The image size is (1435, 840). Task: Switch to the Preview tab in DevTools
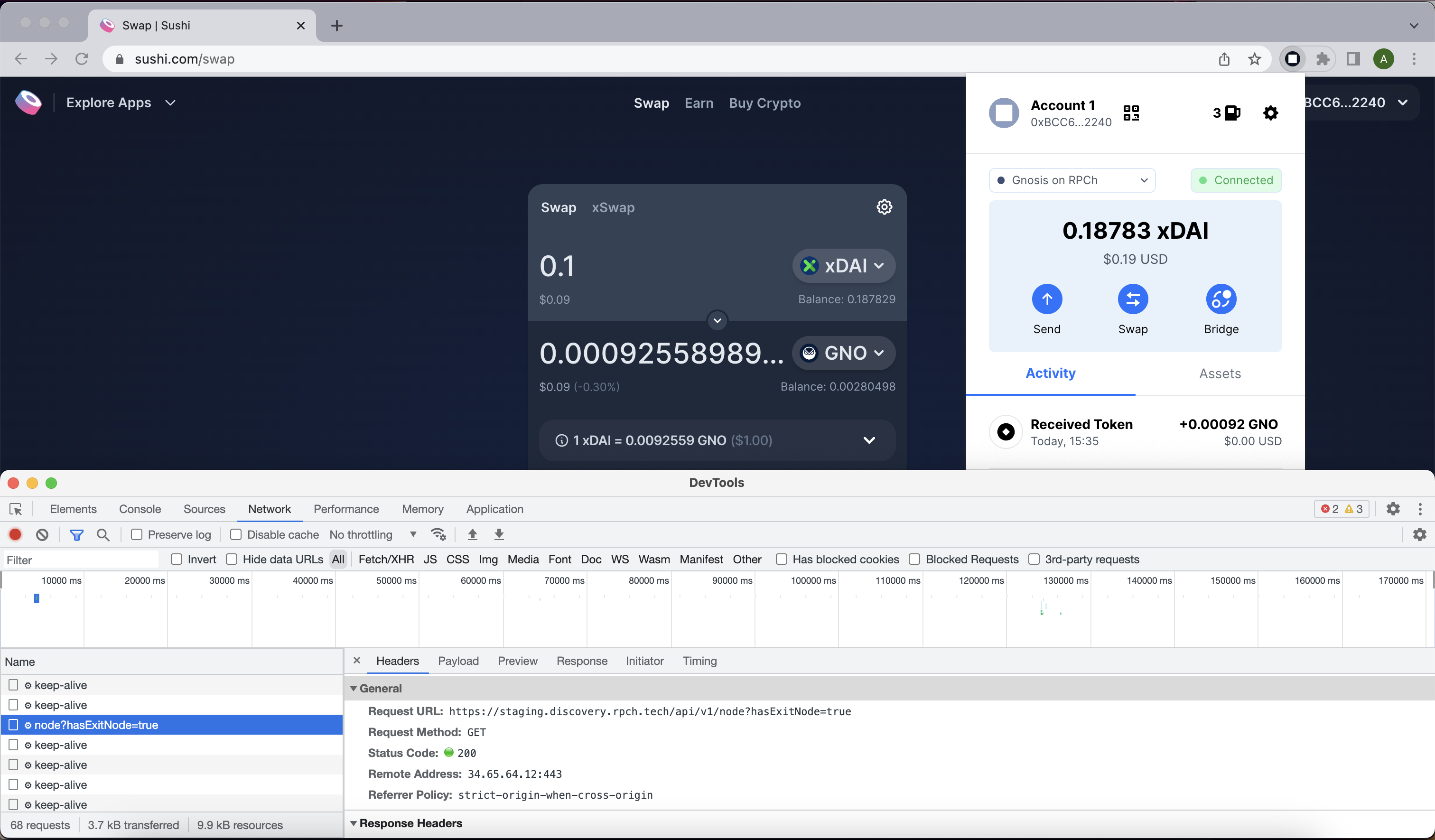coord(517,660)
